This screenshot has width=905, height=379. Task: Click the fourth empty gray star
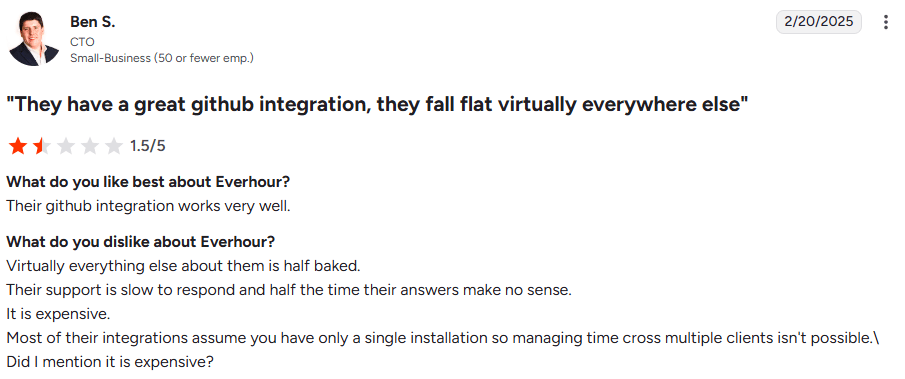[x=90, y=146]
